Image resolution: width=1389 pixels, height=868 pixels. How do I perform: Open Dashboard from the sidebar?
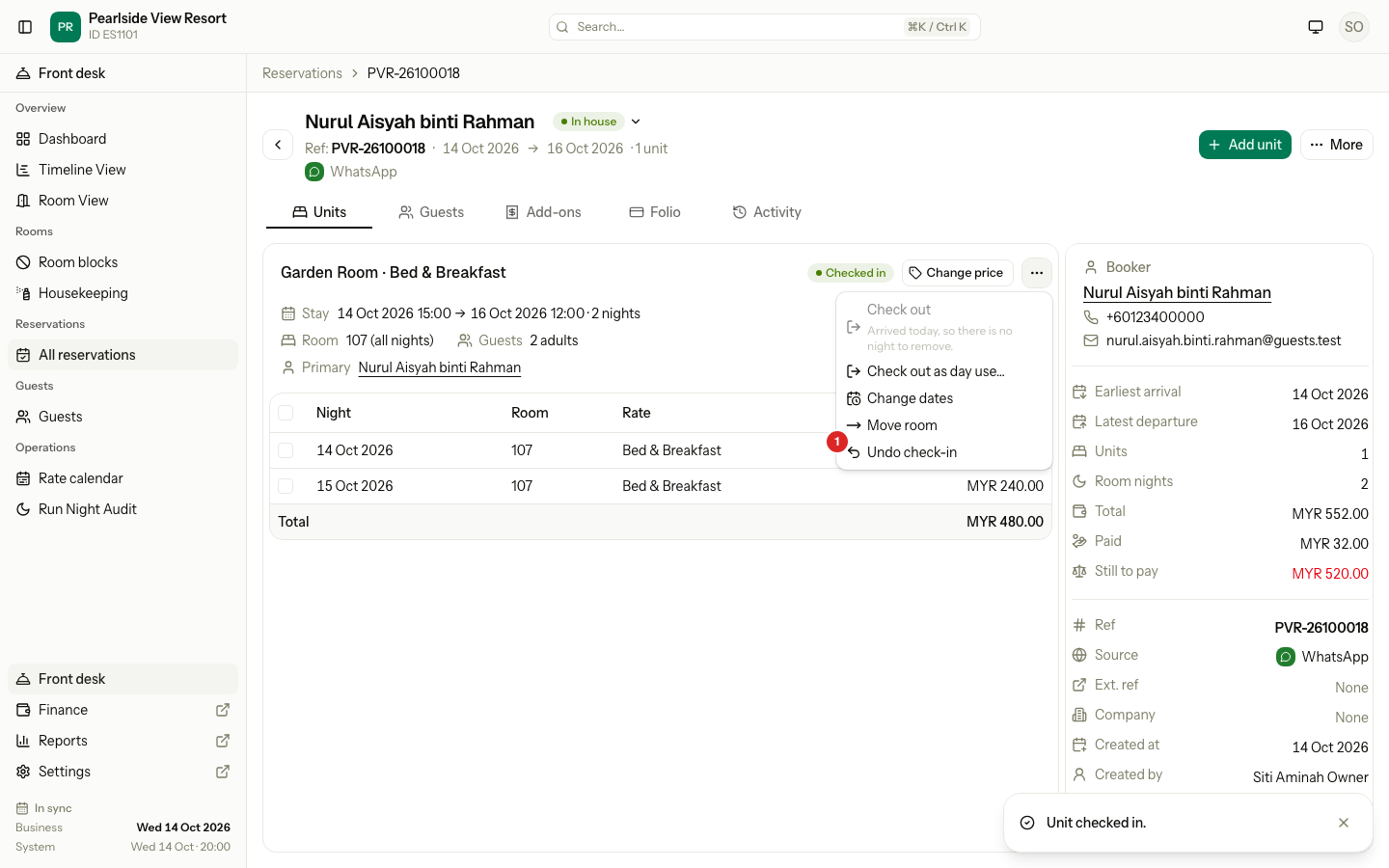coord(123,139)
